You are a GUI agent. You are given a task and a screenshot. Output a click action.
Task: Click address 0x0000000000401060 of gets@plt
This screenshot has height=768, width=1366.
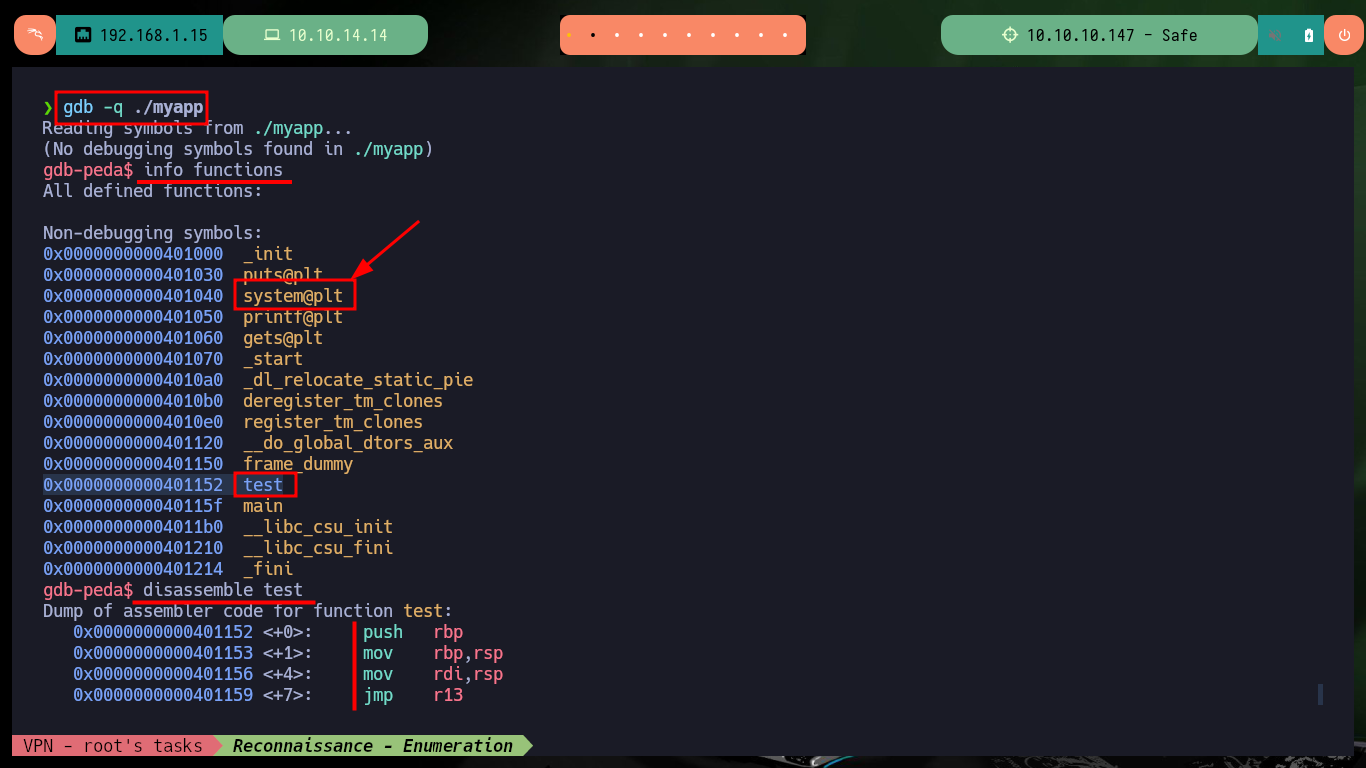pos(133,338)
